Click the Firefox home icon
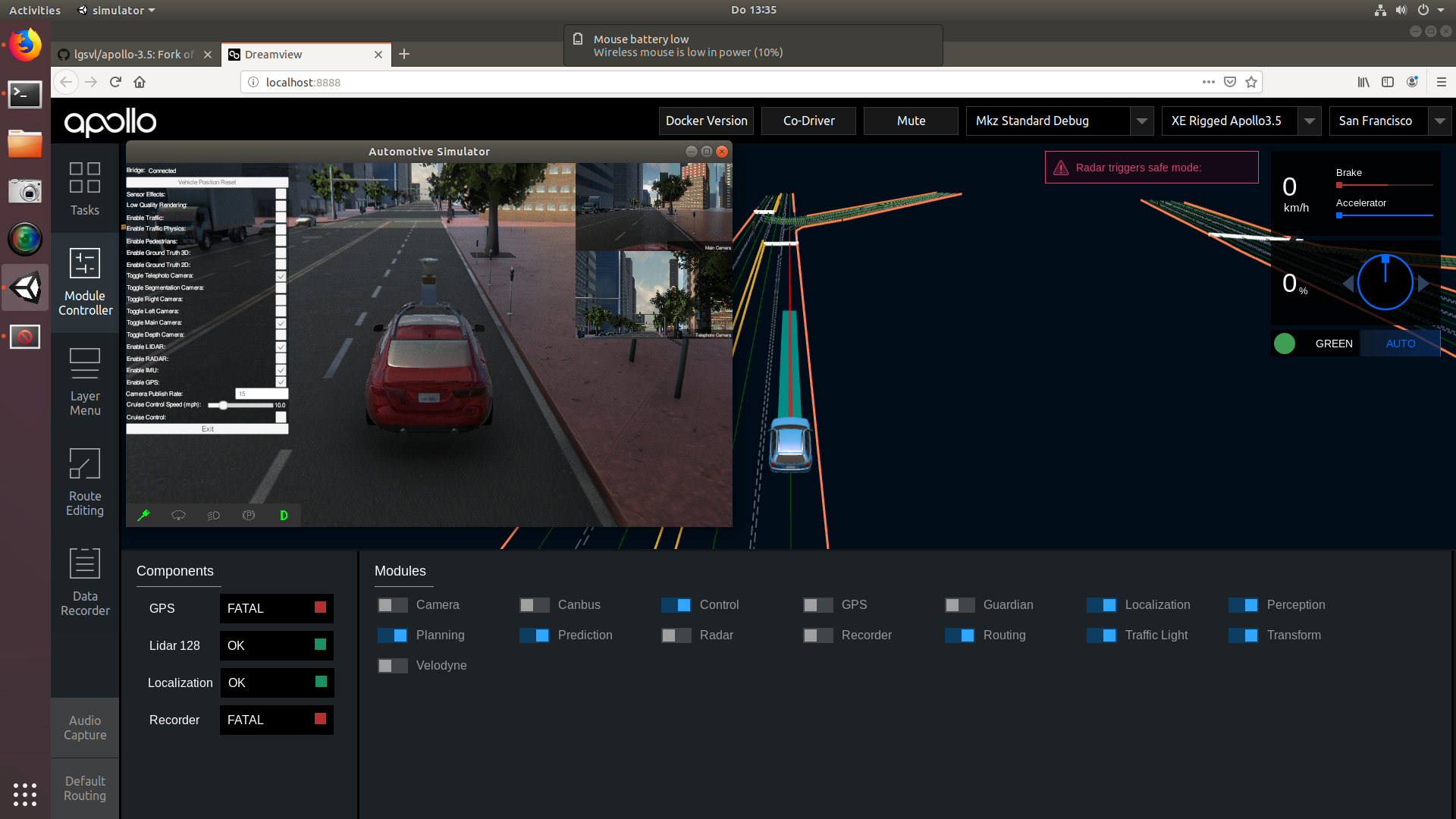 140,82
